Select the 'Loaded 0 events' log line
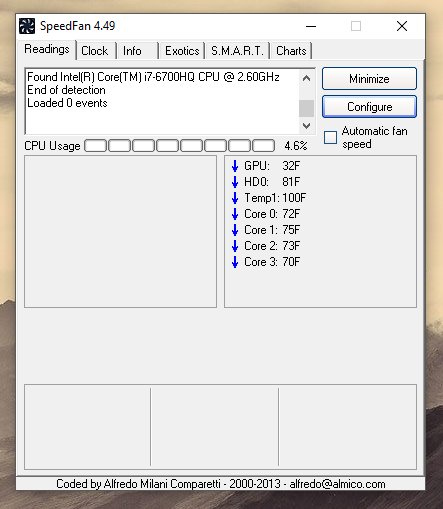 tap(67, 103)
